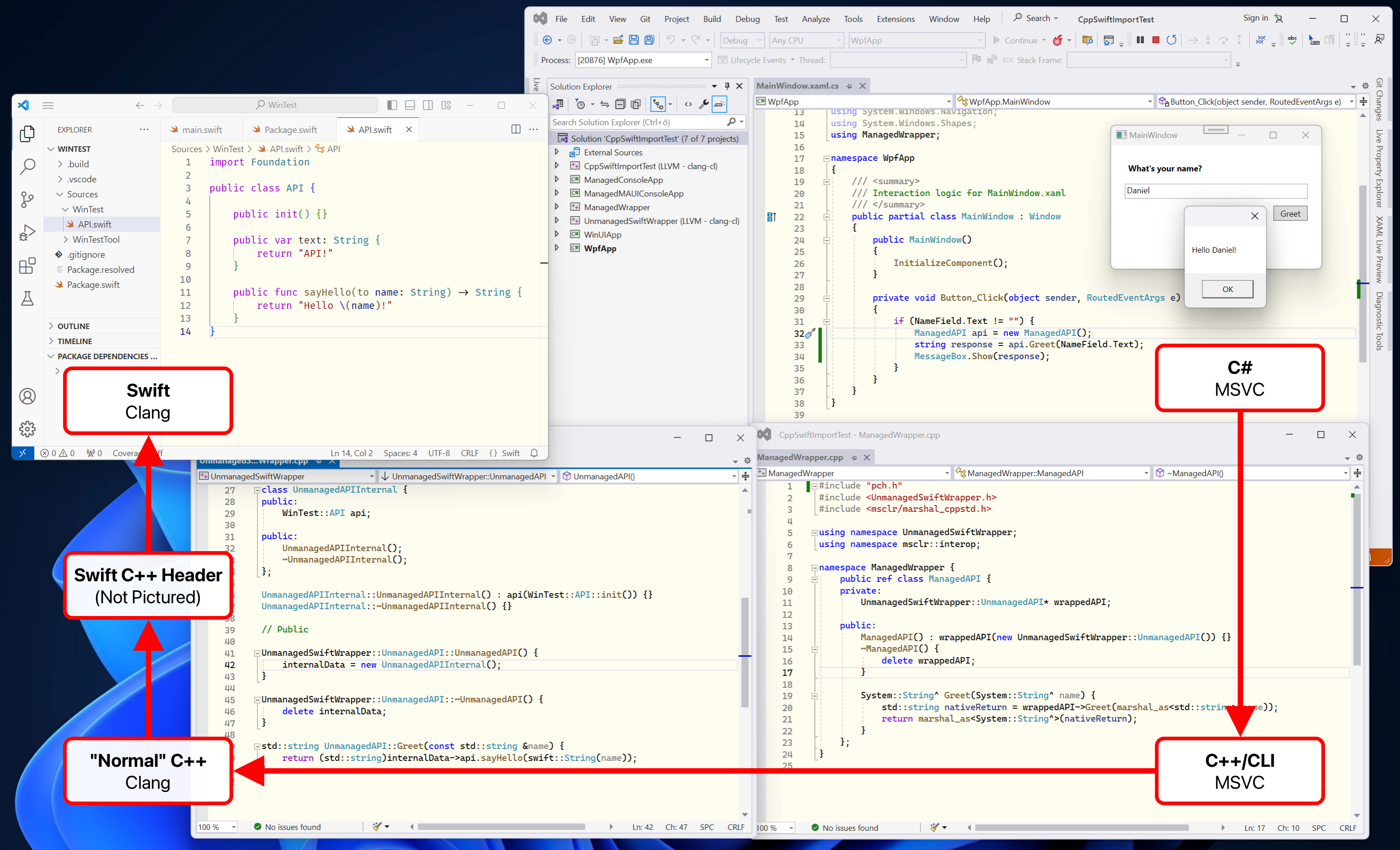Pin the Solution Explorer panel
The height and width of the screenshot is (850, 1400).
[727, 86]
